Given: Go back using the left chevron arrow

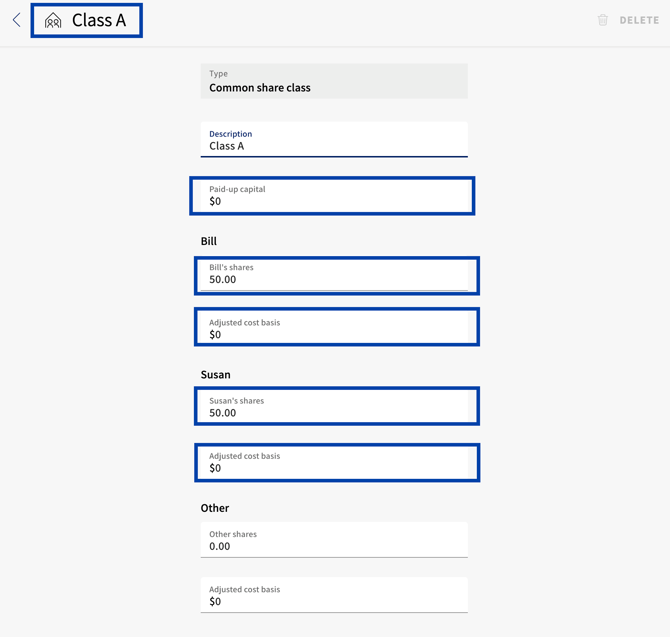Looking at the screenshot, I should [17, 20].
